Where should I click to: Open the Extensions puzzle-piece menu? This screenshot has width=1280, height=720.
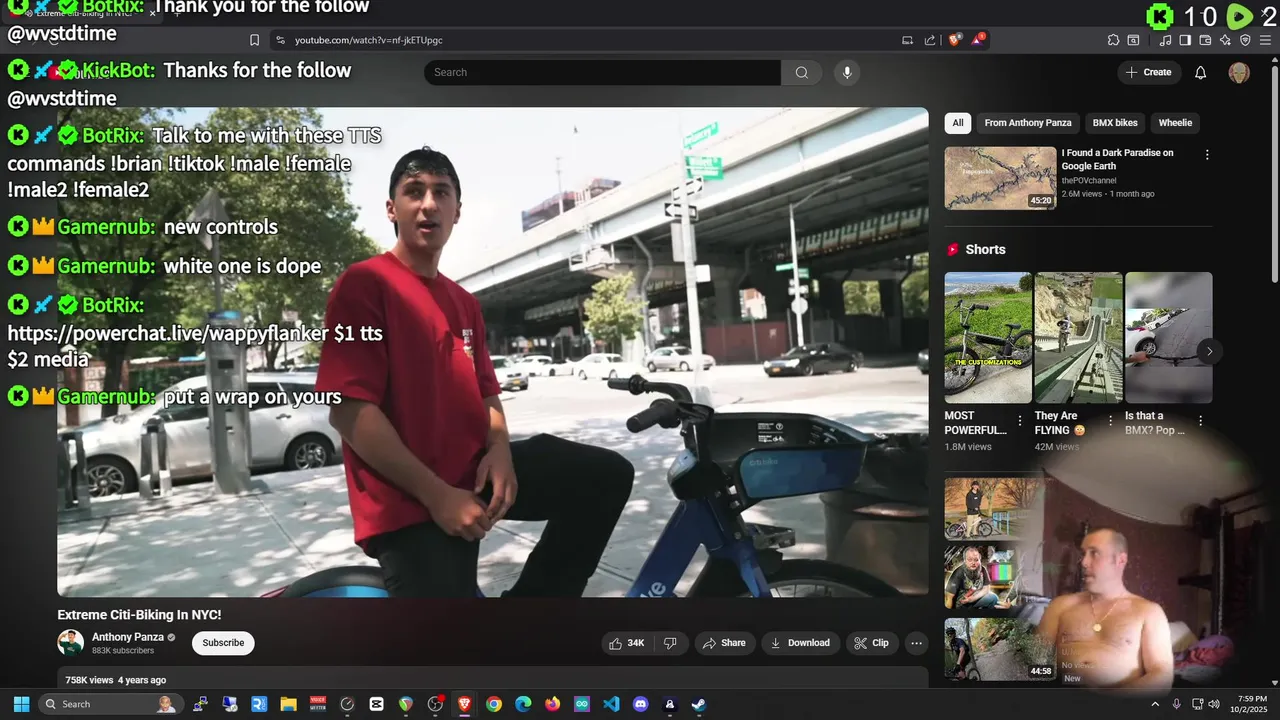tap(1113, 40)
